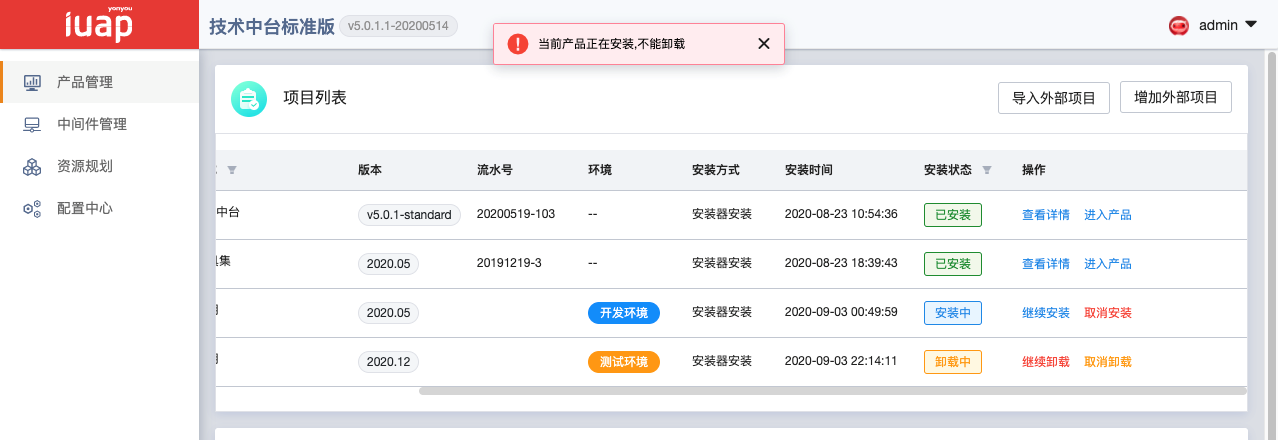Click the 安装中 status badge

(953, 313)
